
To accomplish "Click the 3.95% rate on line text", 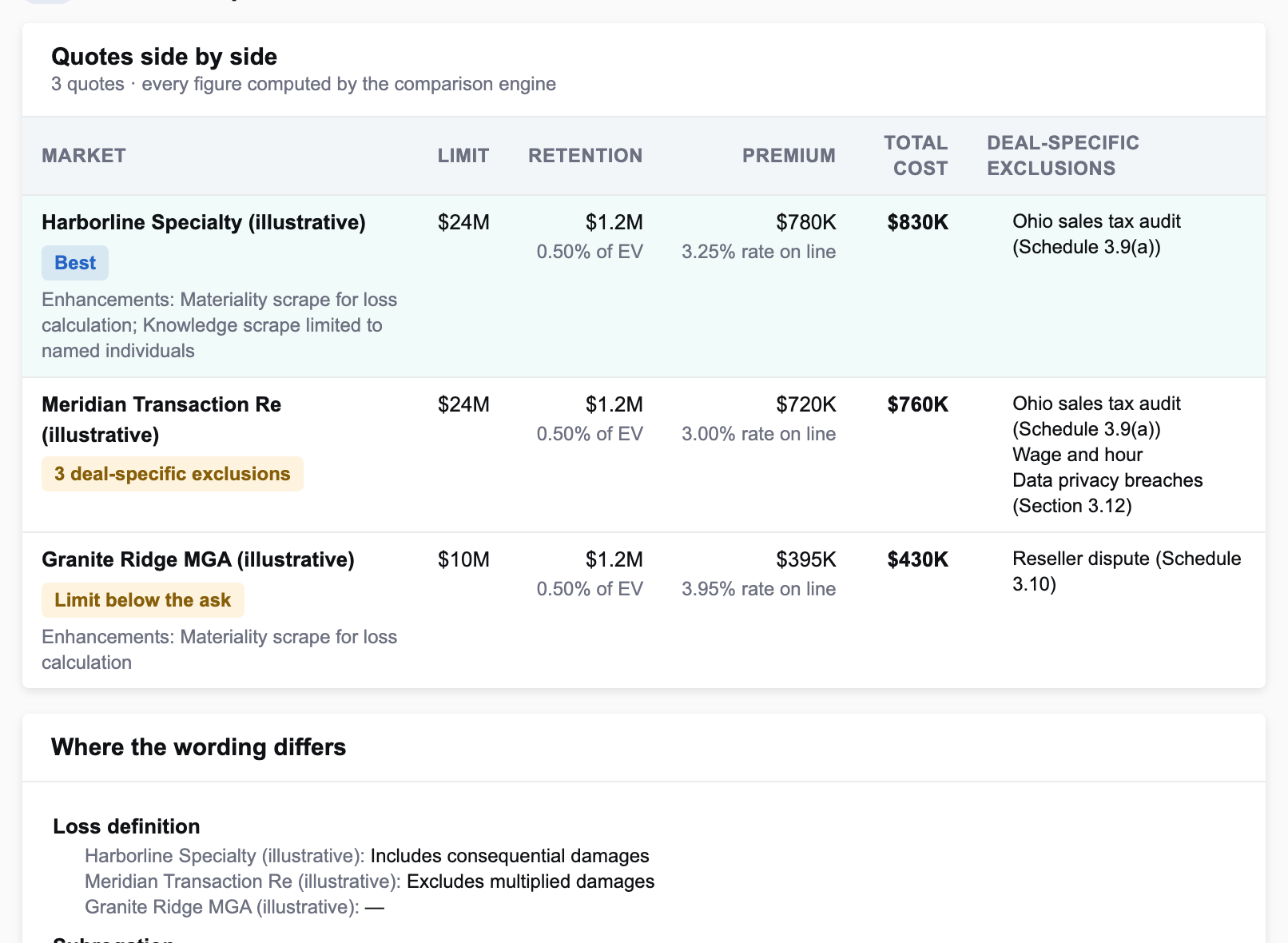I will click(759, 589).
